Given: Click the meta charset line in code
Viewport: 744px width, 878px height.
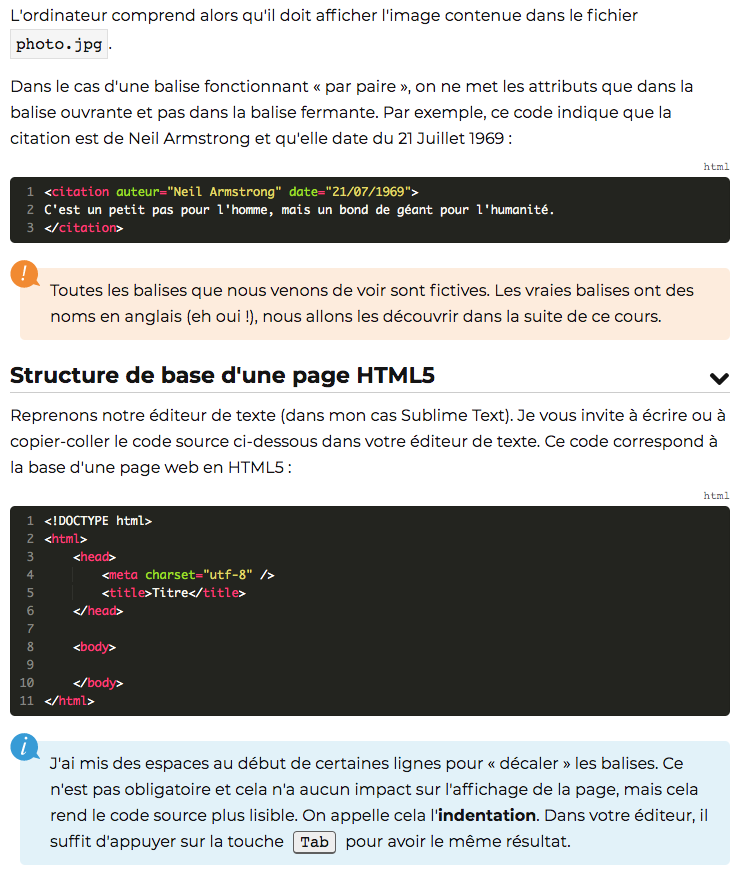Looking at the screenshot, I should (x=188, y=575).
